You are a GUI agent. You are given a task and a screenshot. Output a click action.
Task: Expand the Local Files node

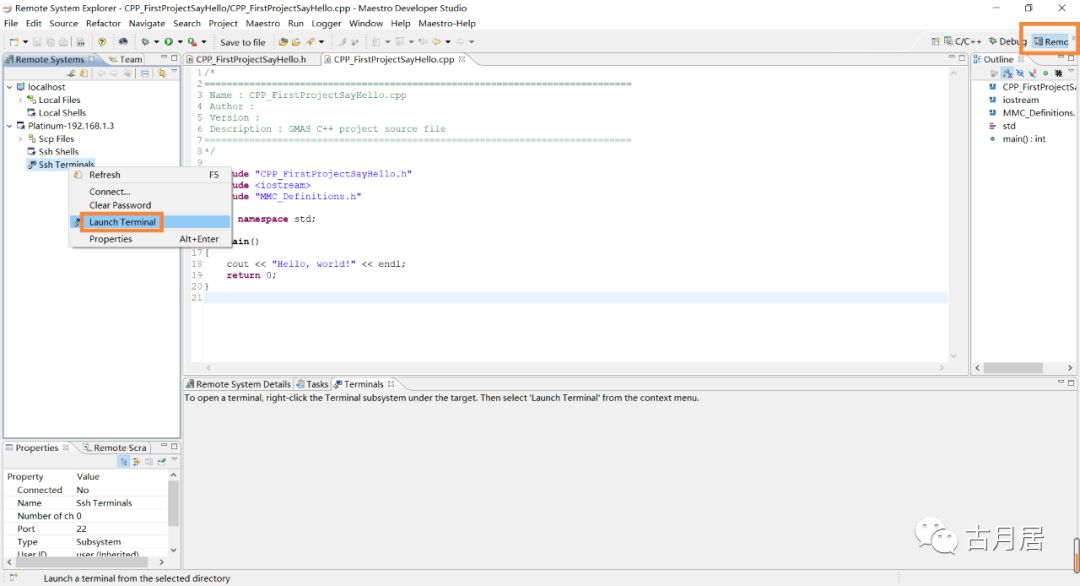[x=20, y=100]
